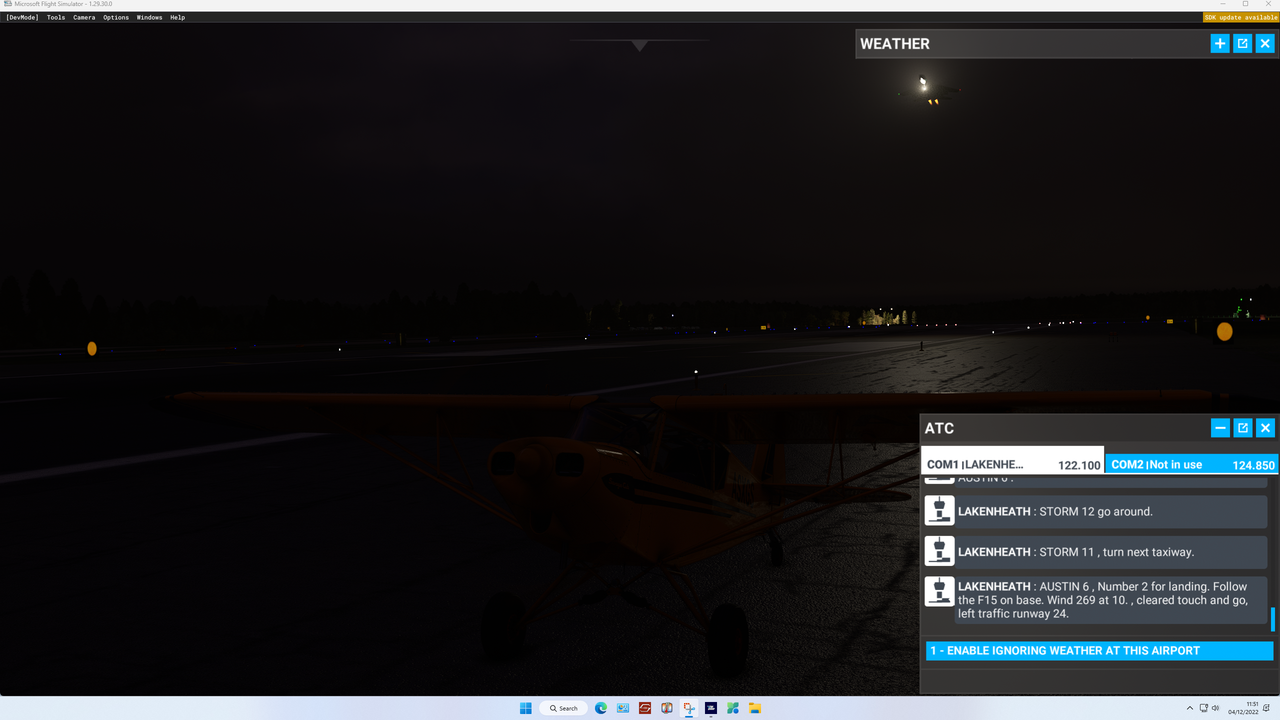The image size is (1280, 720).
Task: Open the volume control in system tray
Action: 1216,708
